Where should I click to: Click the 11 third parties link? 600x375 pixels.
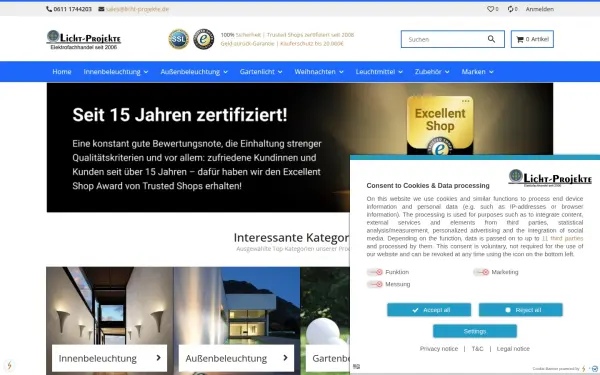[x=562, y=238]
